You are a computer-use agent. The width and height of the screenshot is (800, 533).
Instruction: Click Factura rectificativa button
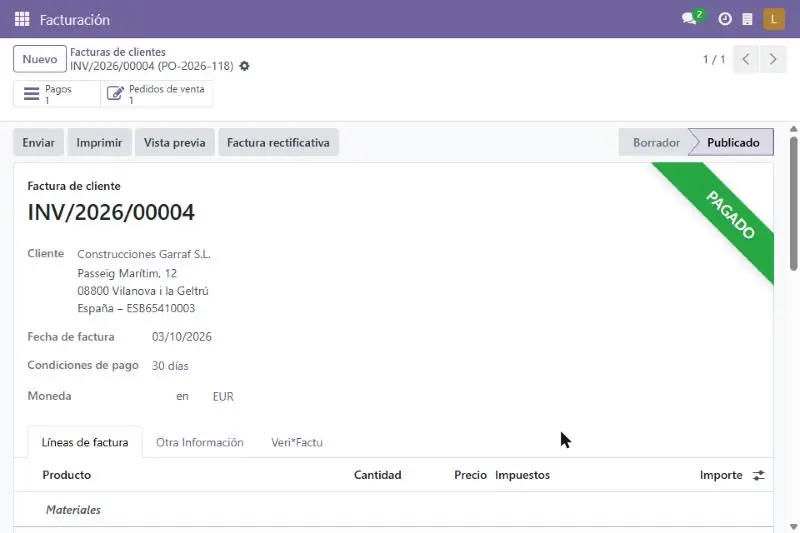tap(278, 142)
